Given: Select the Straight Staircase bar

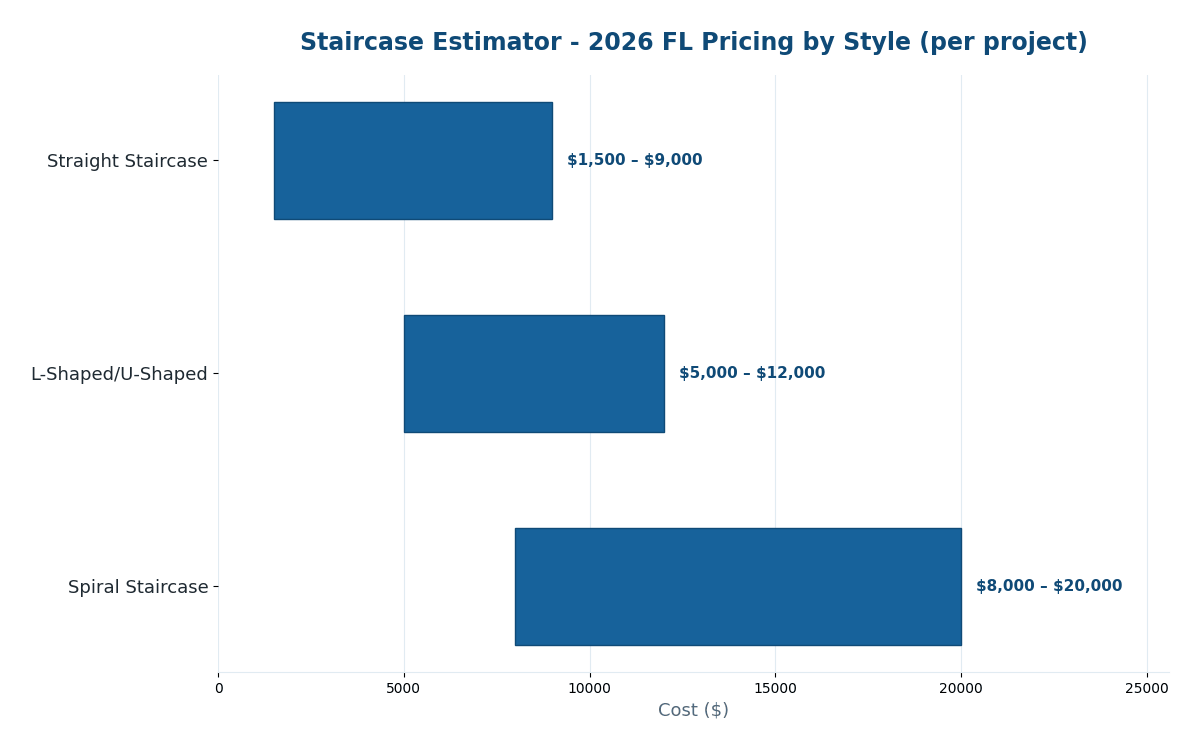Looking at the screenshot, I should [x=413, y=161].
